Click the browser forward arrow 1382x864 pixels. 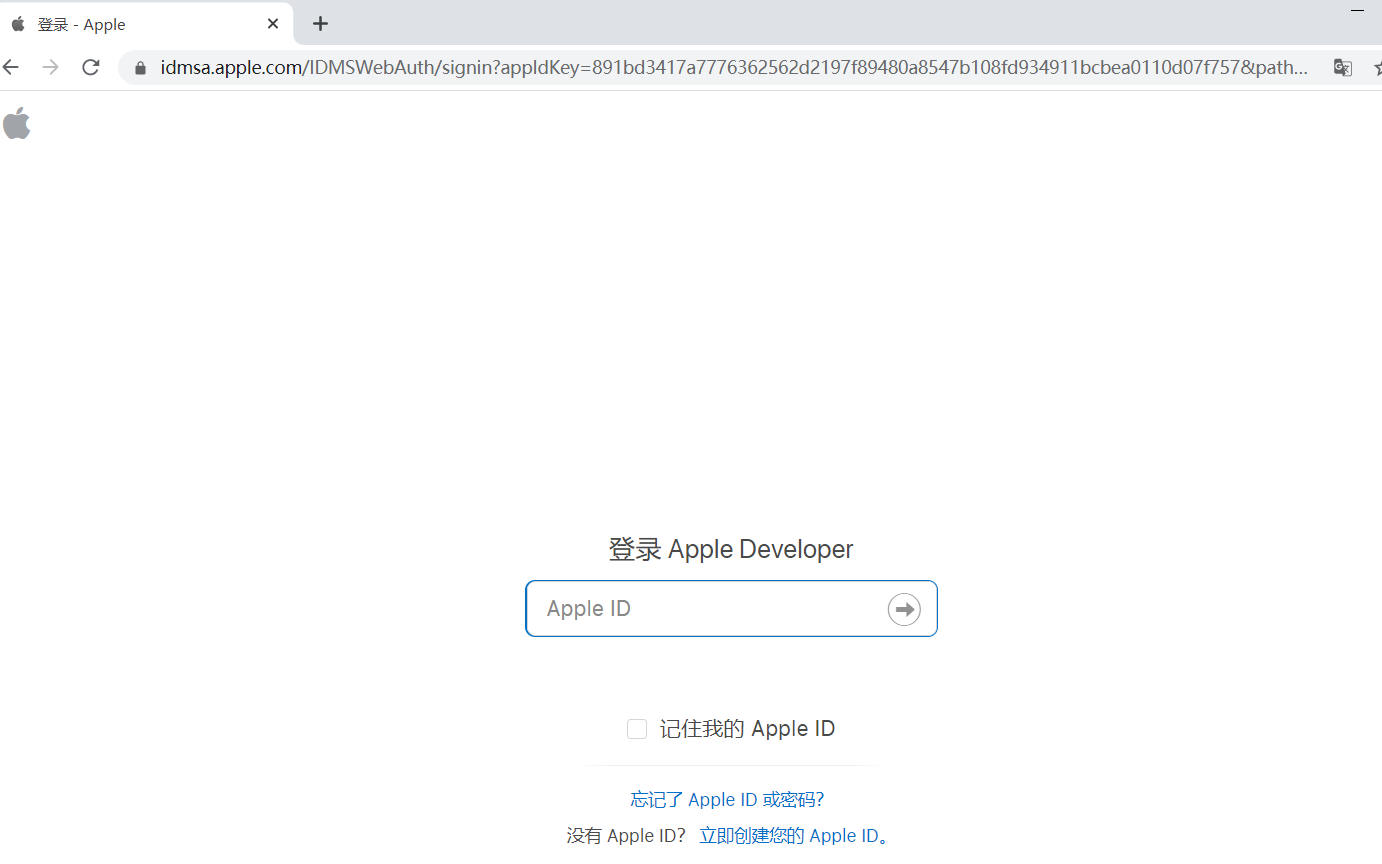51,67
